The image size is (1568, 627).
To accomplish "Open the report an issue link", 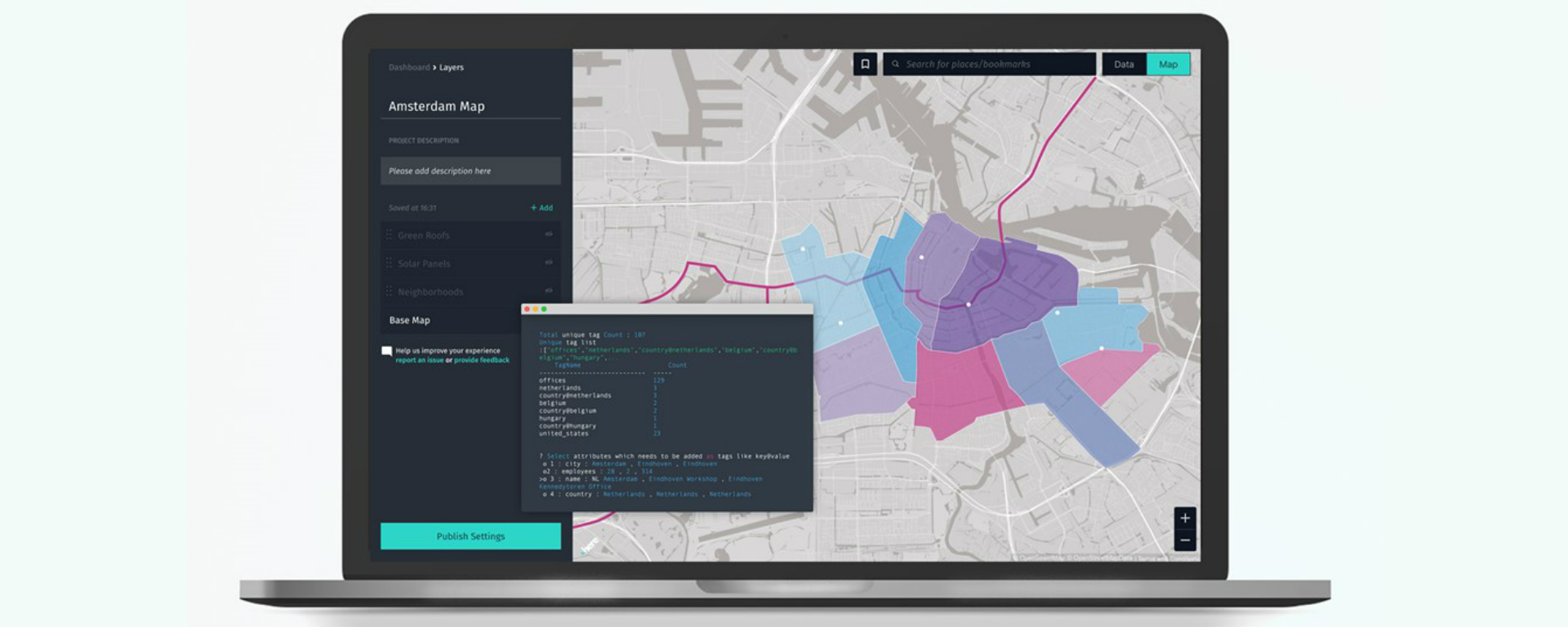I will click(419, 360).
